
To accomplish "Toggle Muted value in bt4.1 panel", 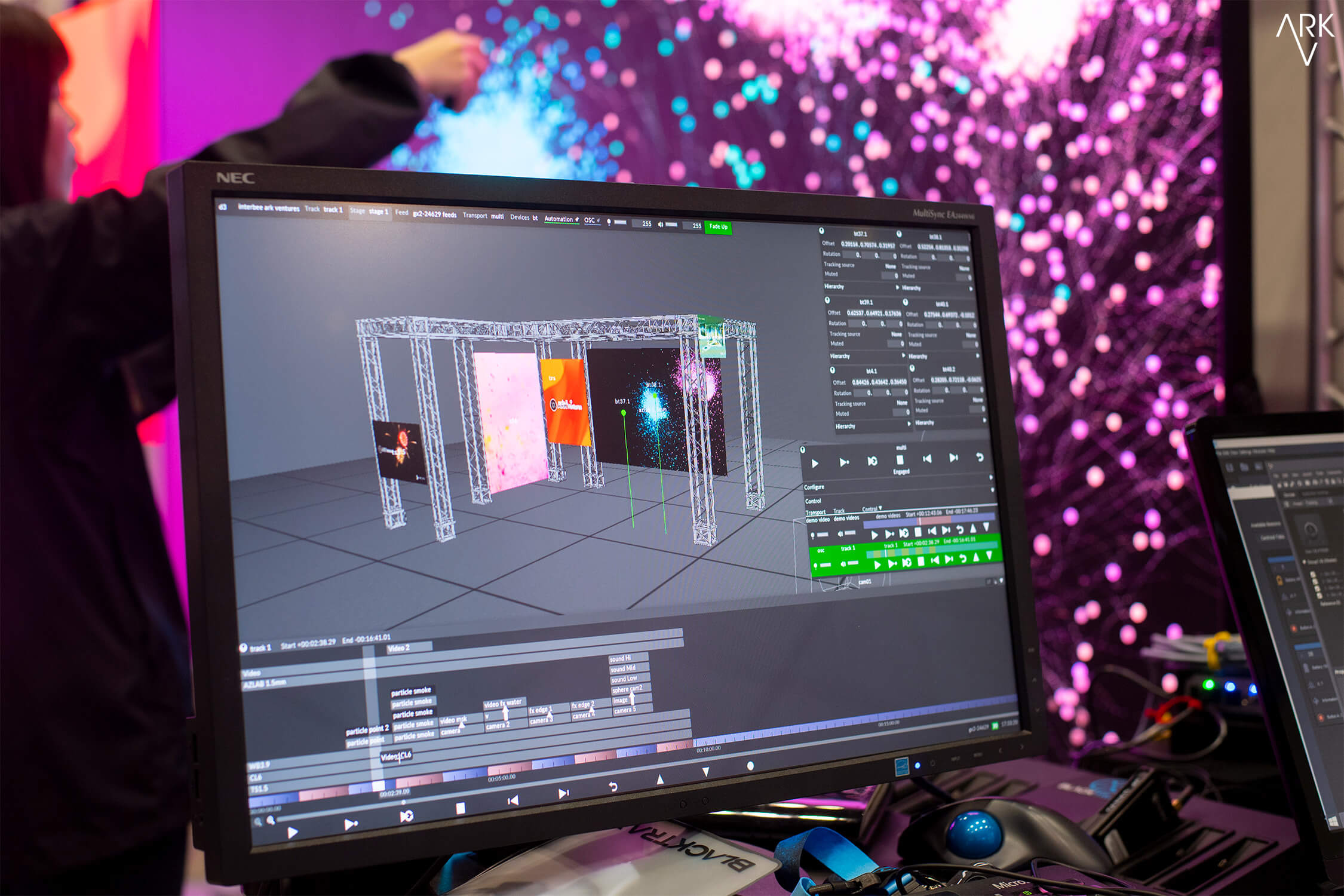I will point(901,413).
